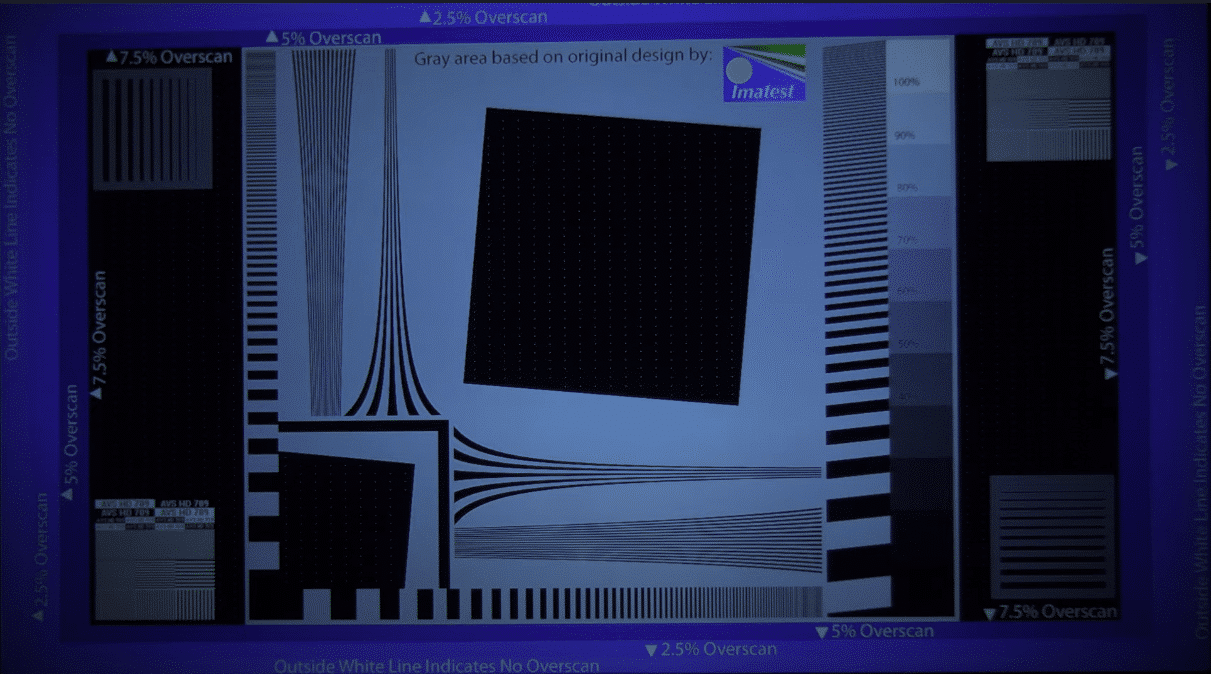This screenshot has width=1211, height=674.
Task: Select the 100% gray patch
Action: [x=919, y=67]
